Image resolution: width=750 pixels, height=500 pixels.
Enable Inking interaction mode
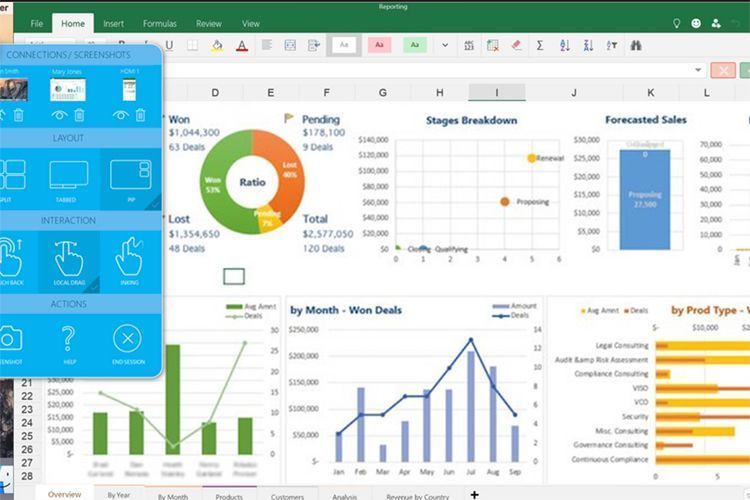[129, 261]
